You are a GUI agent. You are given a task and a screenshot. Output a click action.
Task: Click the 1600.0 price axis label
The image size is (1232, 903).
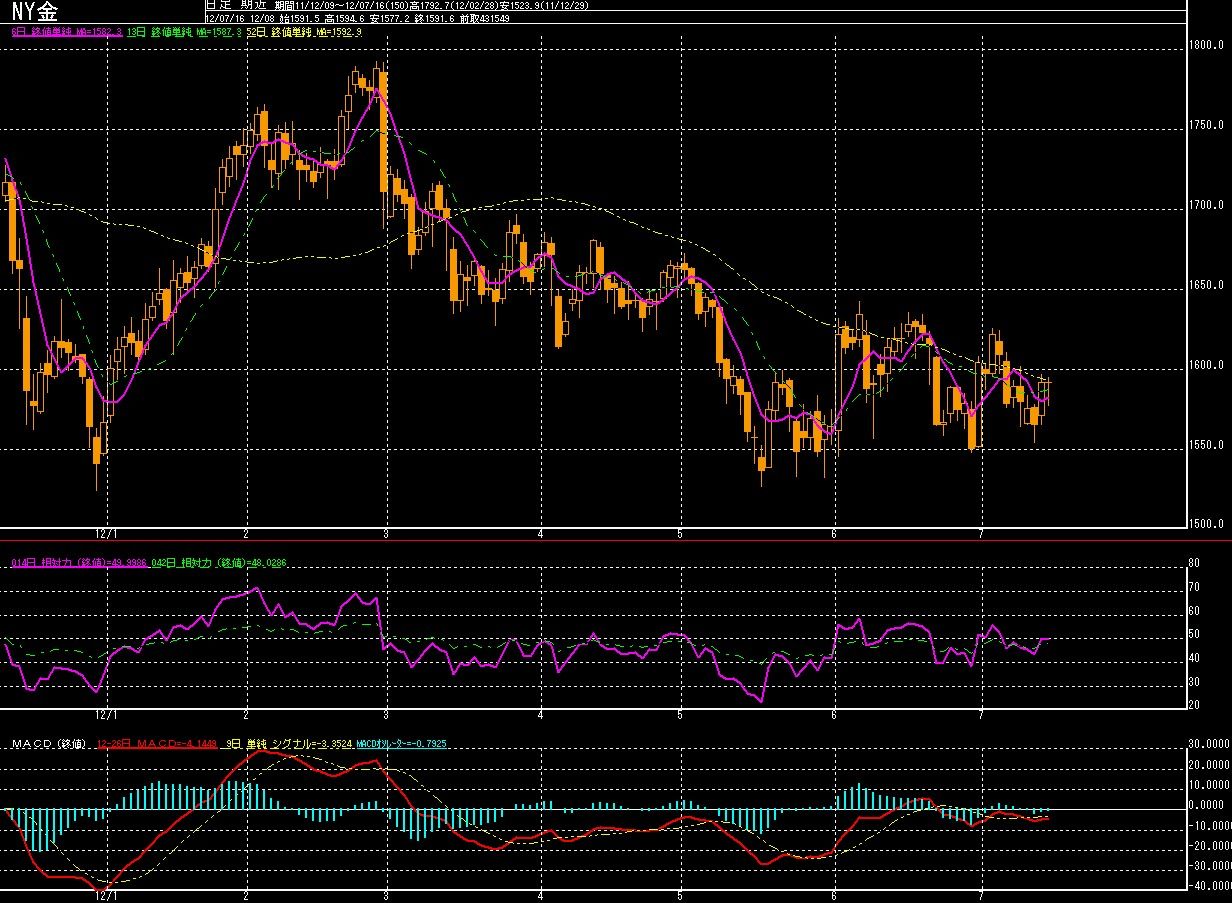click(1206, 365)
